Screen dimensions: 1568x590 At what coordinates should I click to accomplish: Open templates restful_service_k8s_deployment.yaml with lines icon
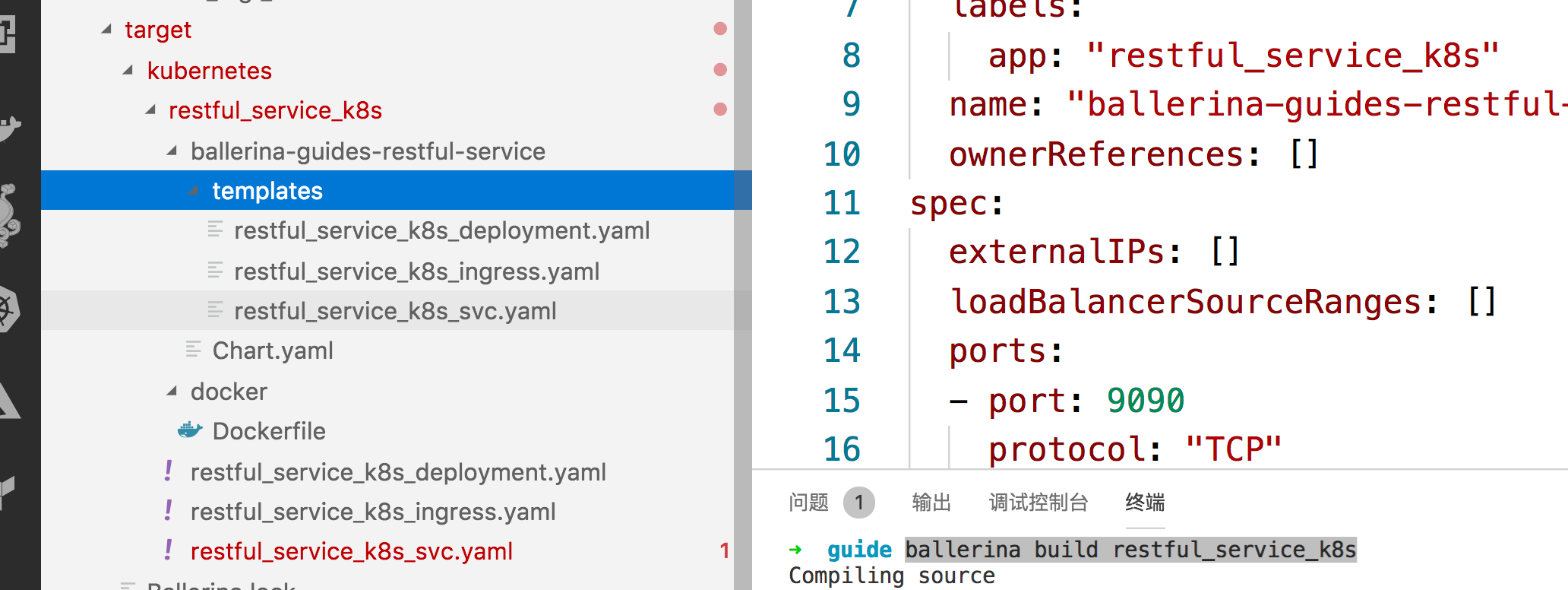[442, 230]
